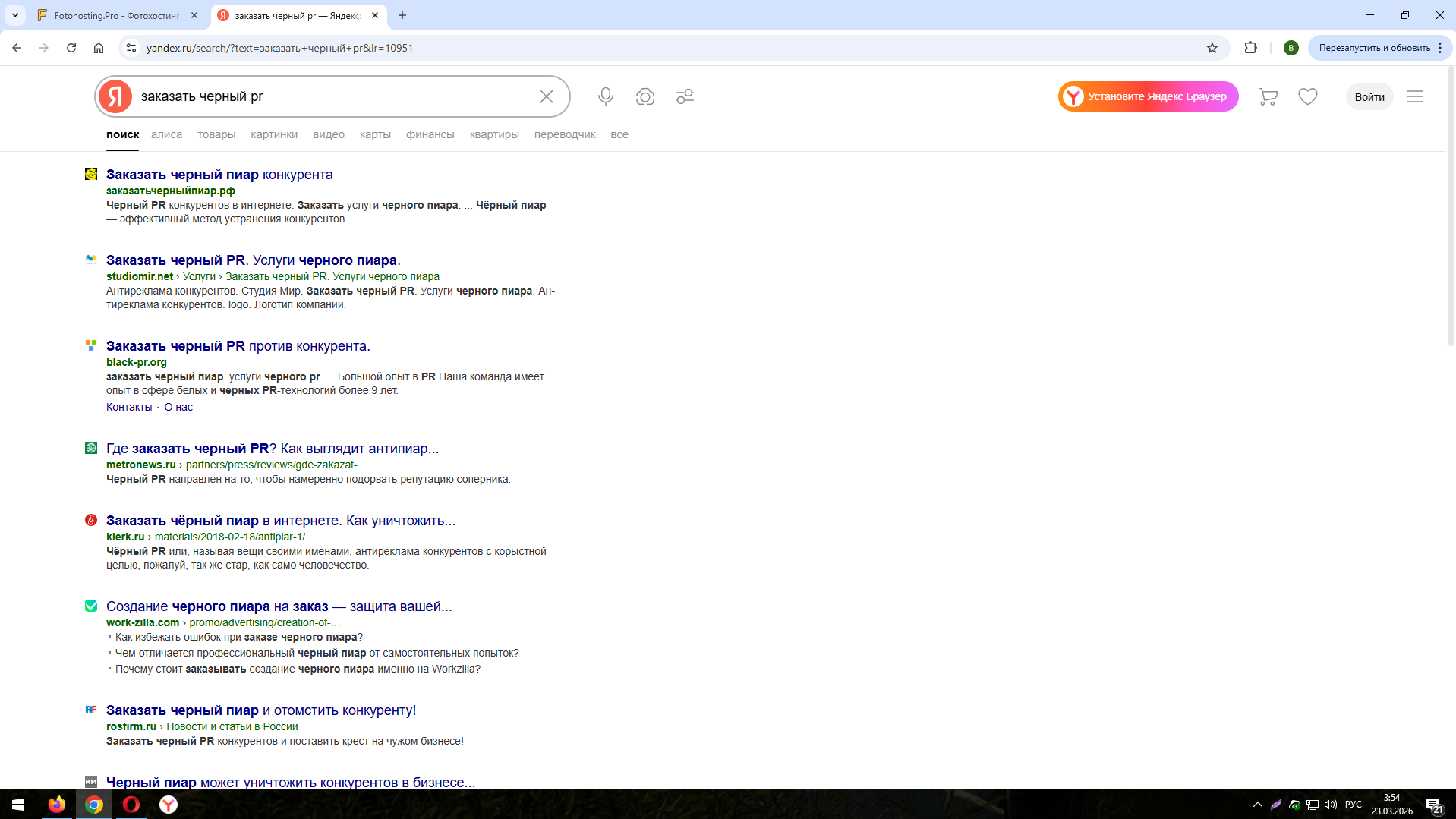1456x819 pixels.
Task: Open Chrome profile avatar
Action: coord(1291,48)
